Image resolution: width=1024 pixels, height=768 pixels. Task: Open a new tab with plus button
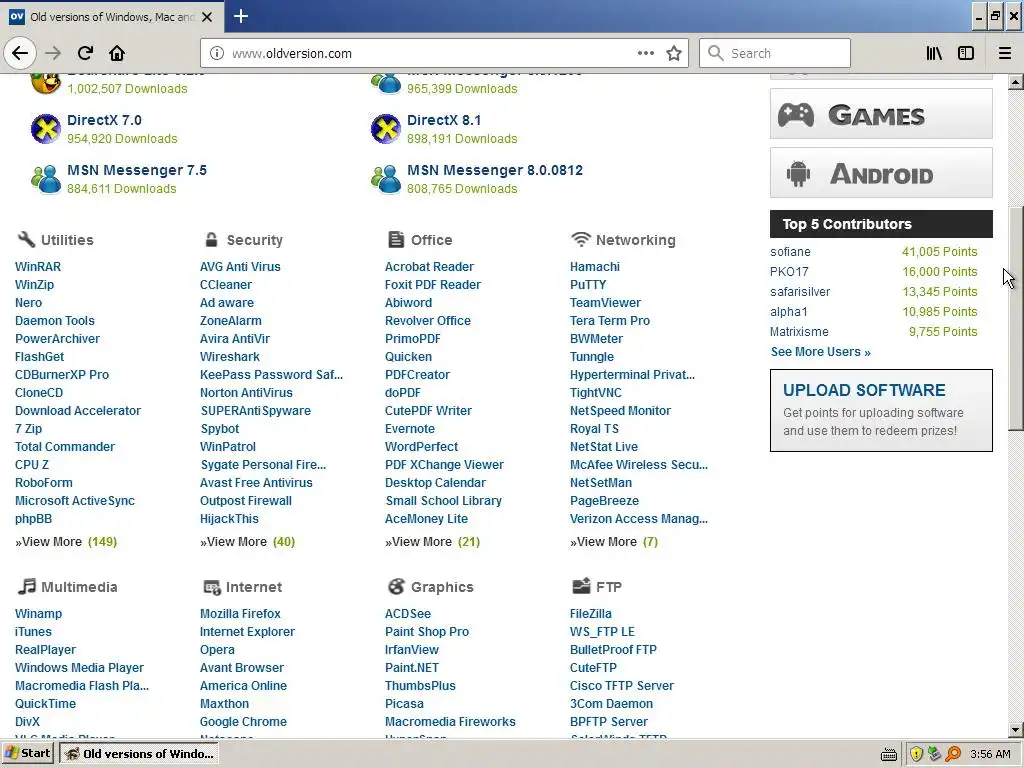tap(241, 16)
